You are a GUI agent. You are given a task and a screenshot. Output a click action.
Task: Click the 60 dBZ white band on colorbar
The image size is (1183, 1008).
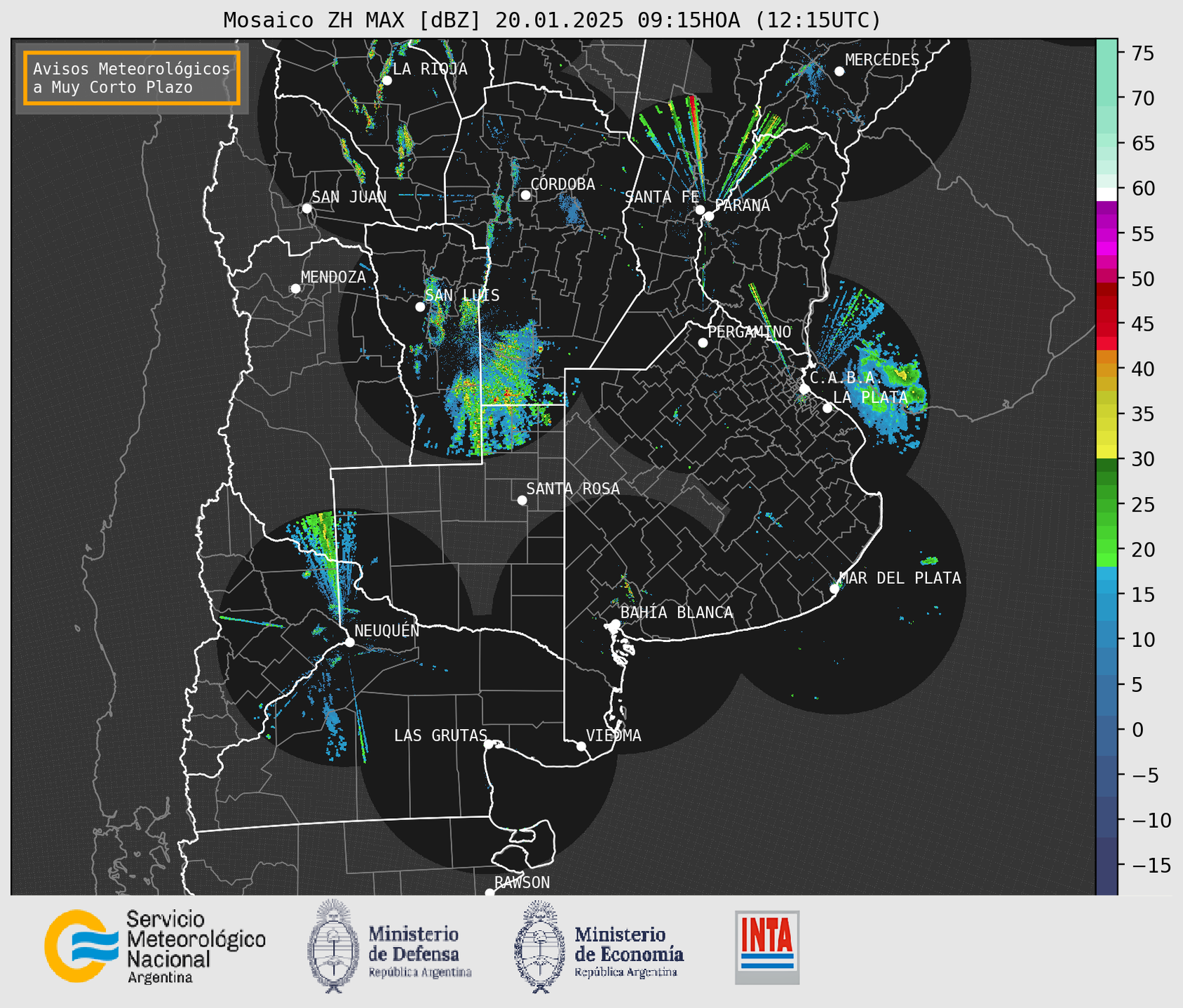pos(1107,194)
